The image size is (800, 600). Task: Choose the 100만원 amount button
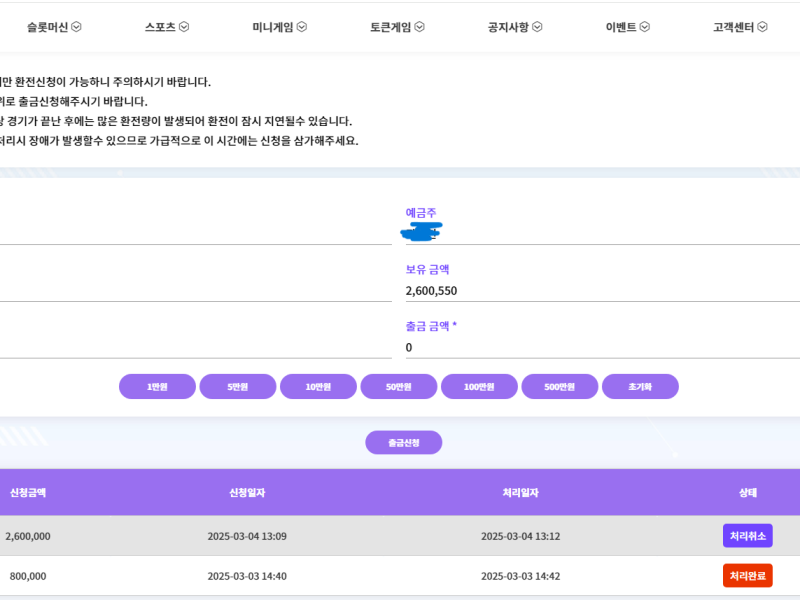(479, 386)
